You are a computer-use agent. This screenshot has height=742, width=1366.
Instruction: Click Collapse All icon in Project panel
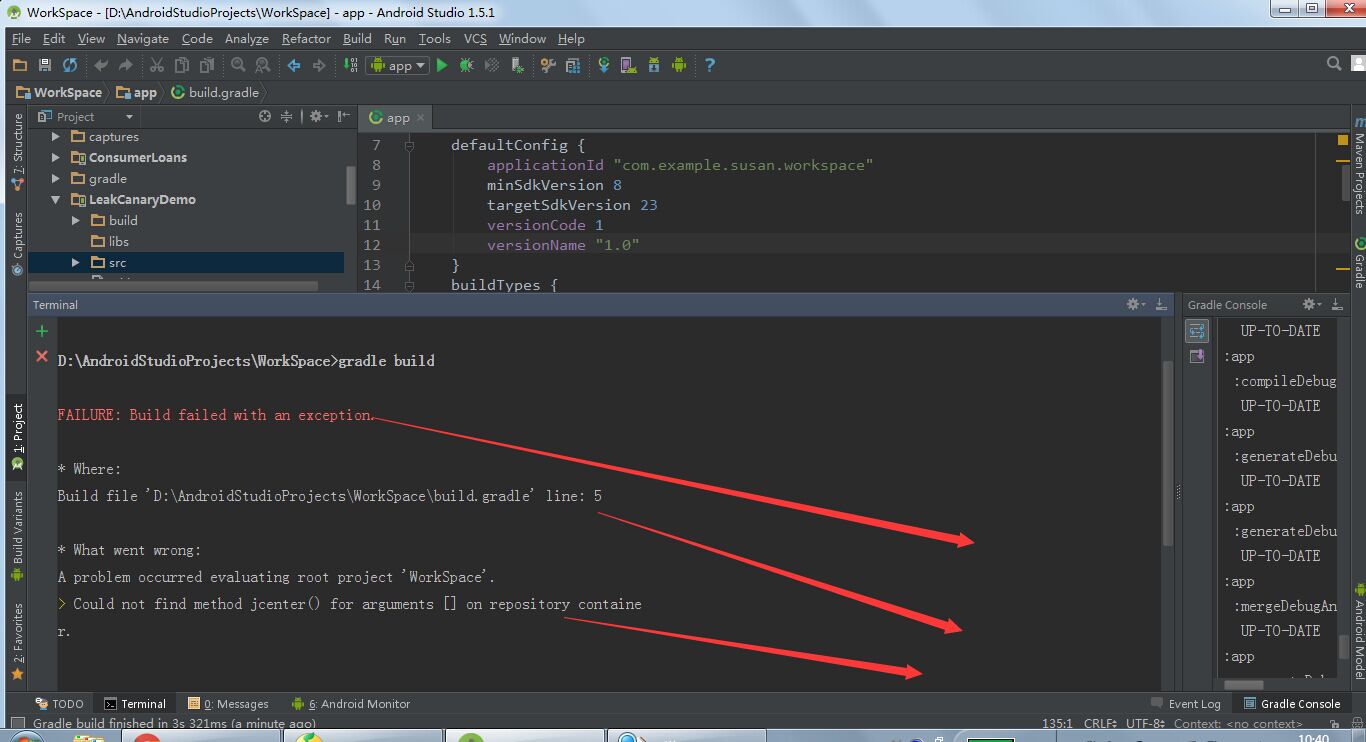pos(287,116)
